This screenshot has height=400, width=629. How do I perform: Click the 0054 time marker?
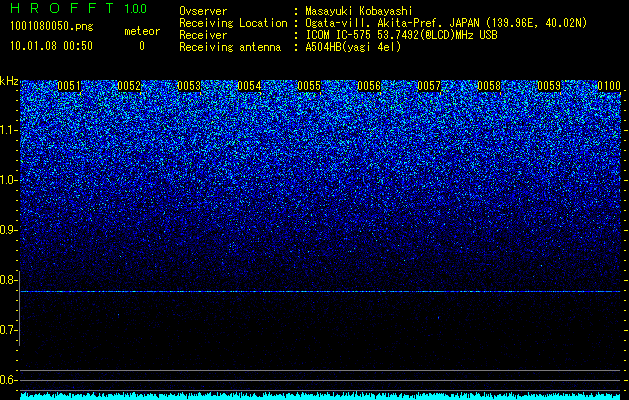(249, 86)
